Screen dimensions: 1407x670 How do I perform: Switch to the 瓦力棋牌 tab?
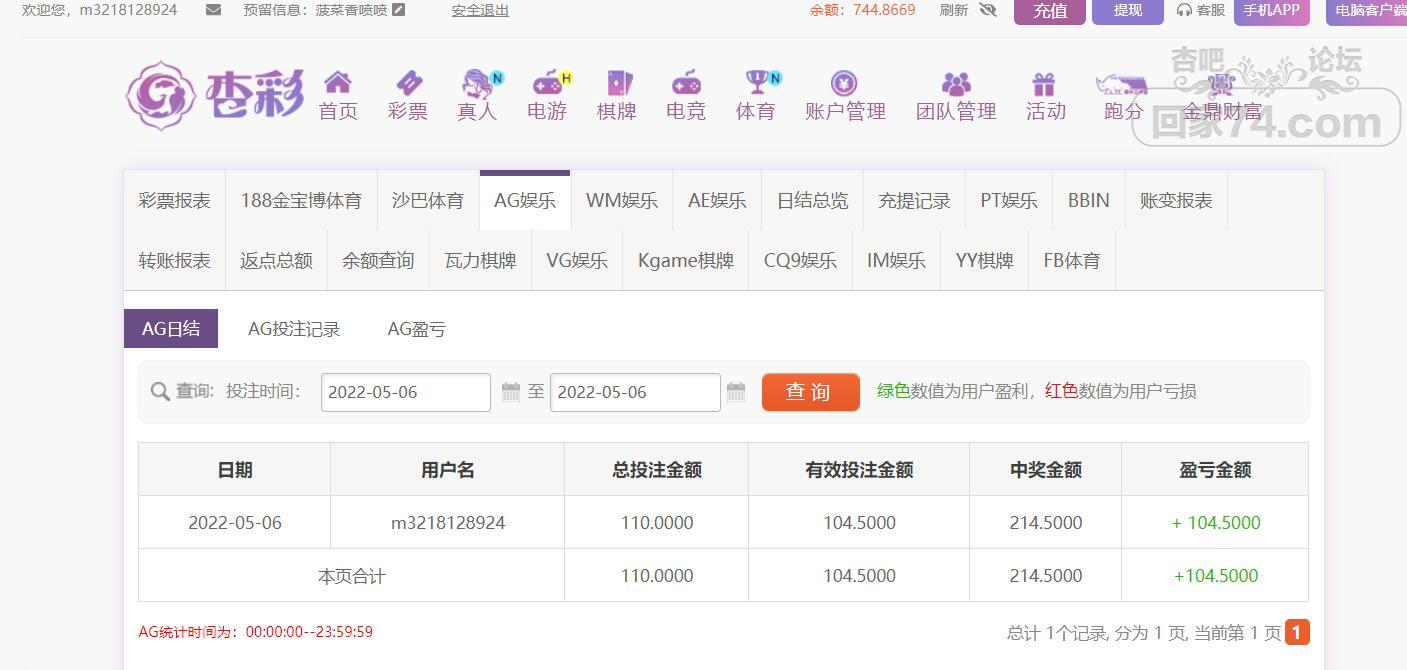pos(480,261)
